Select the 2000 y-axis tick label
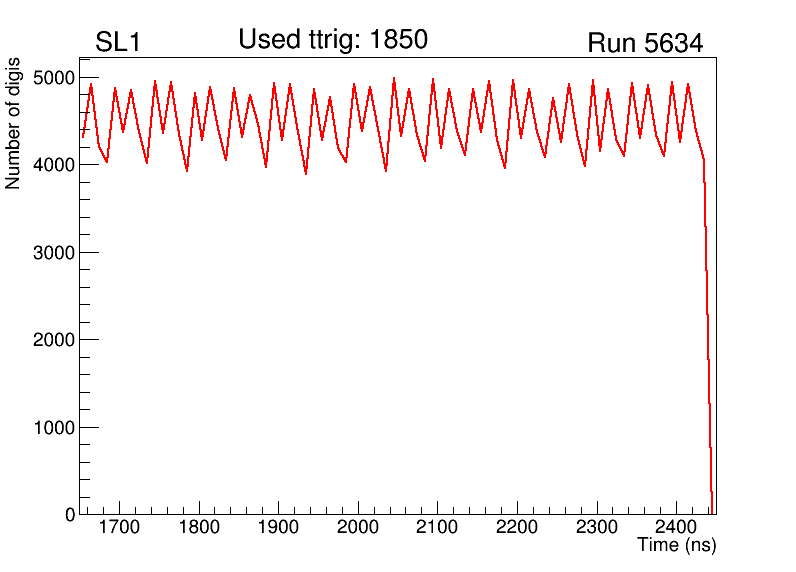 click(55, 340)
